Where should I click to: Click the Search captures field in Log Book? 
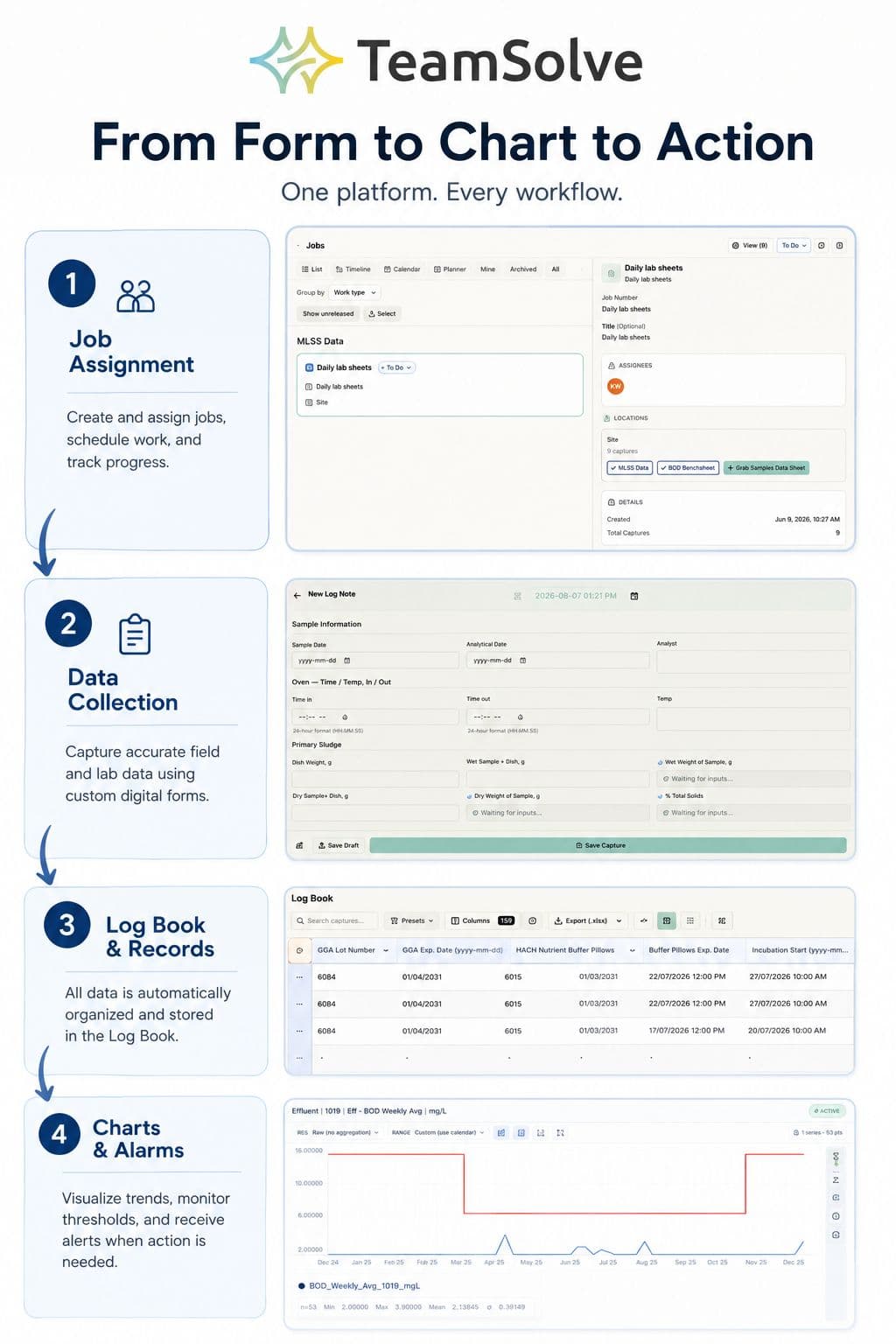[333, 920]
